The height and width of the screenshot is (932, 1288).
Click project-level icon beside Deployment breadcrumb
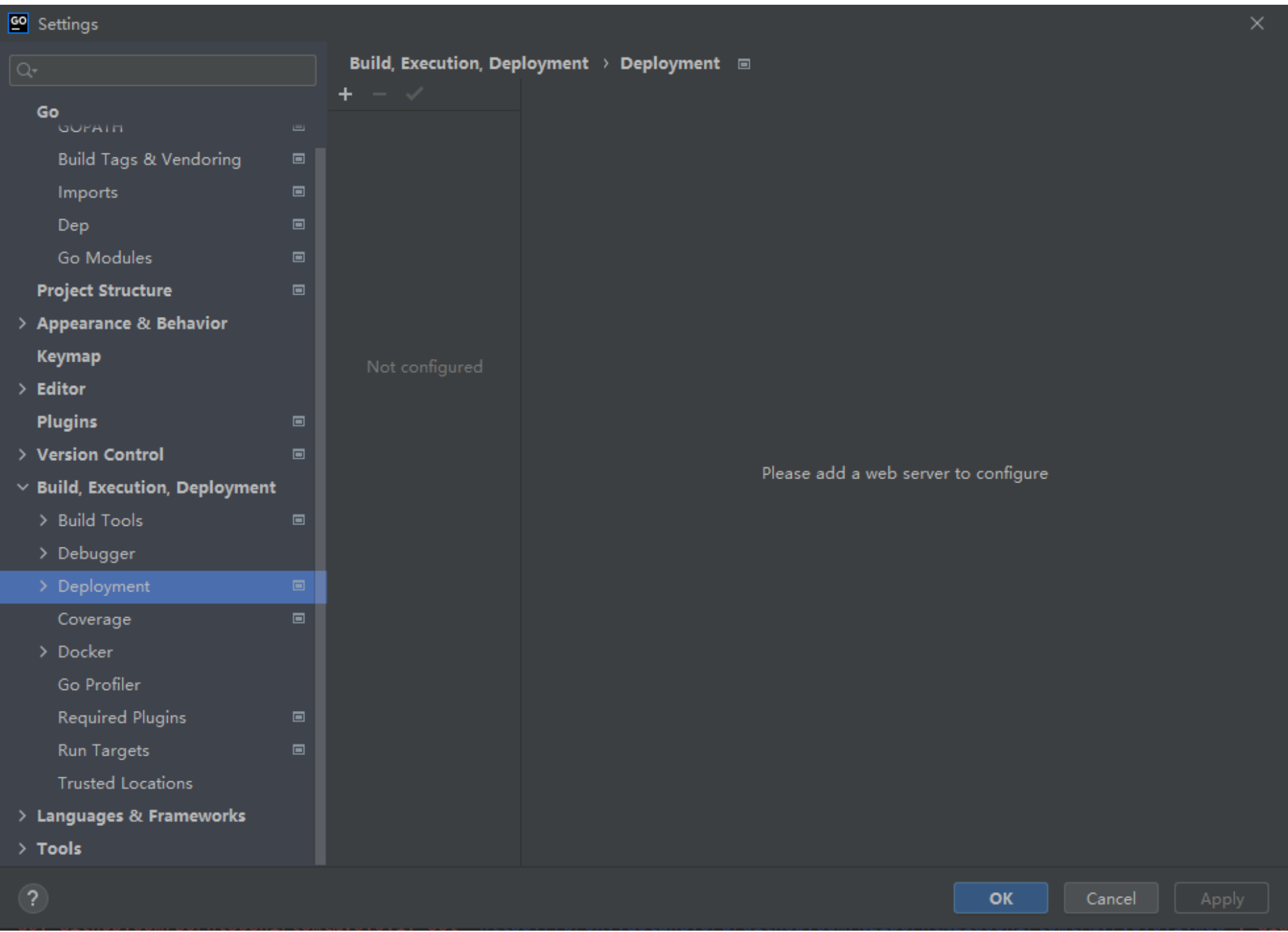tap(744, 64)
